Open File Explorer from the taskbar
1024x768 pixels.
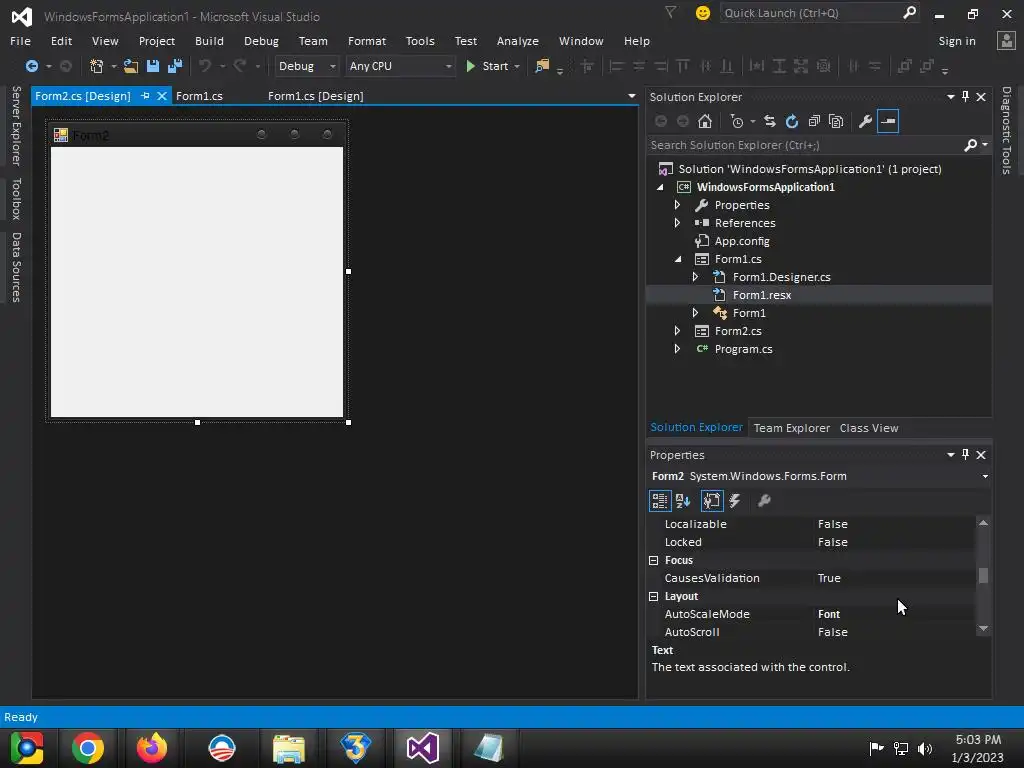[289, 748]
